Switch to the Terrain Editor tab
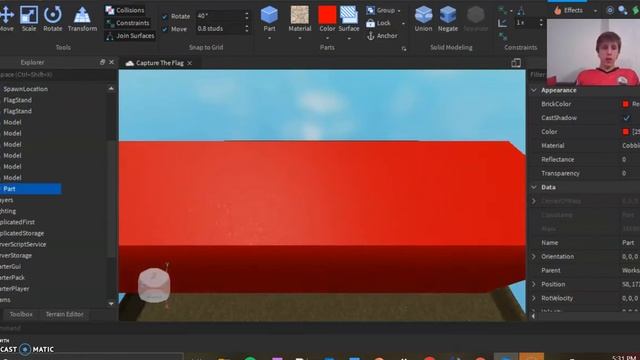 coord(64,314)
